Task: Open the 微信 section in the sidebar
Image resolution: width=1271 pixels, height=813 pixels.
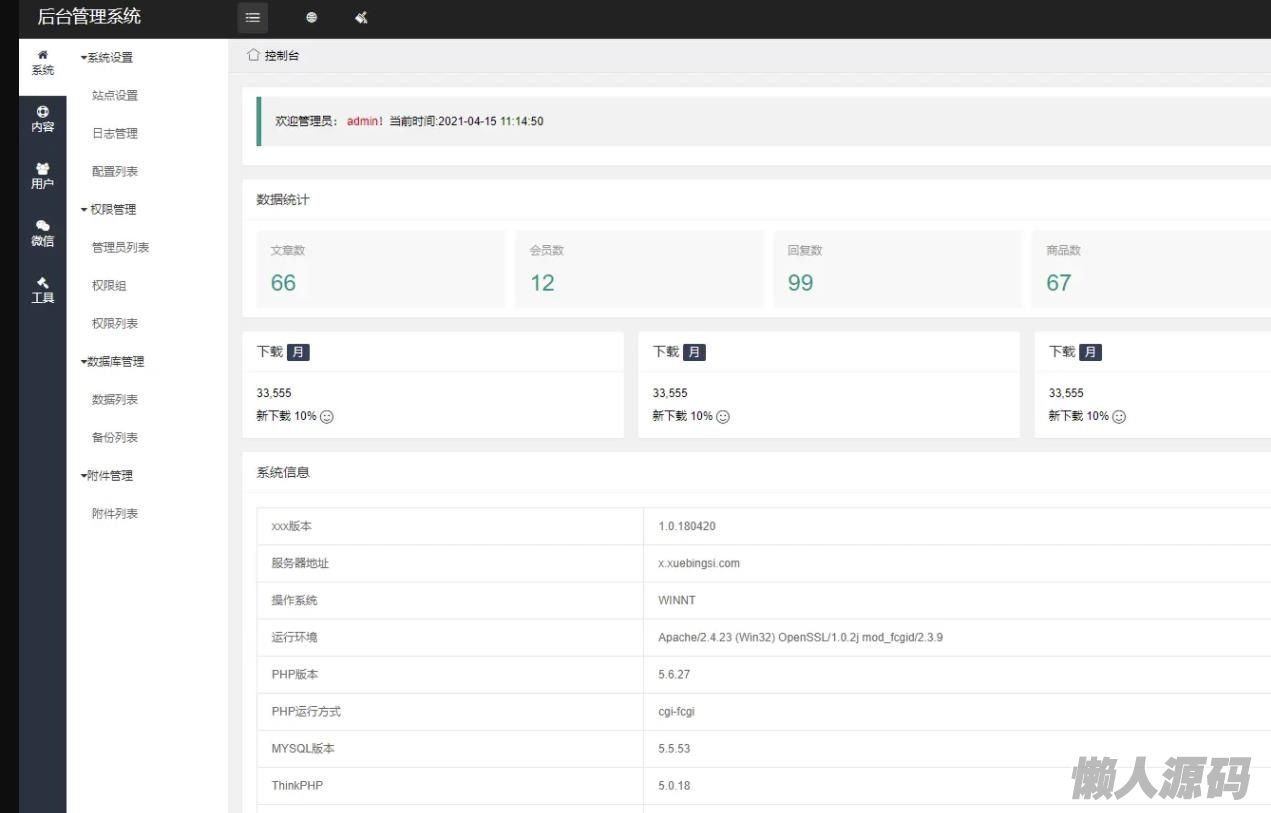Action: pyautogui.click(x=42, y=234)
